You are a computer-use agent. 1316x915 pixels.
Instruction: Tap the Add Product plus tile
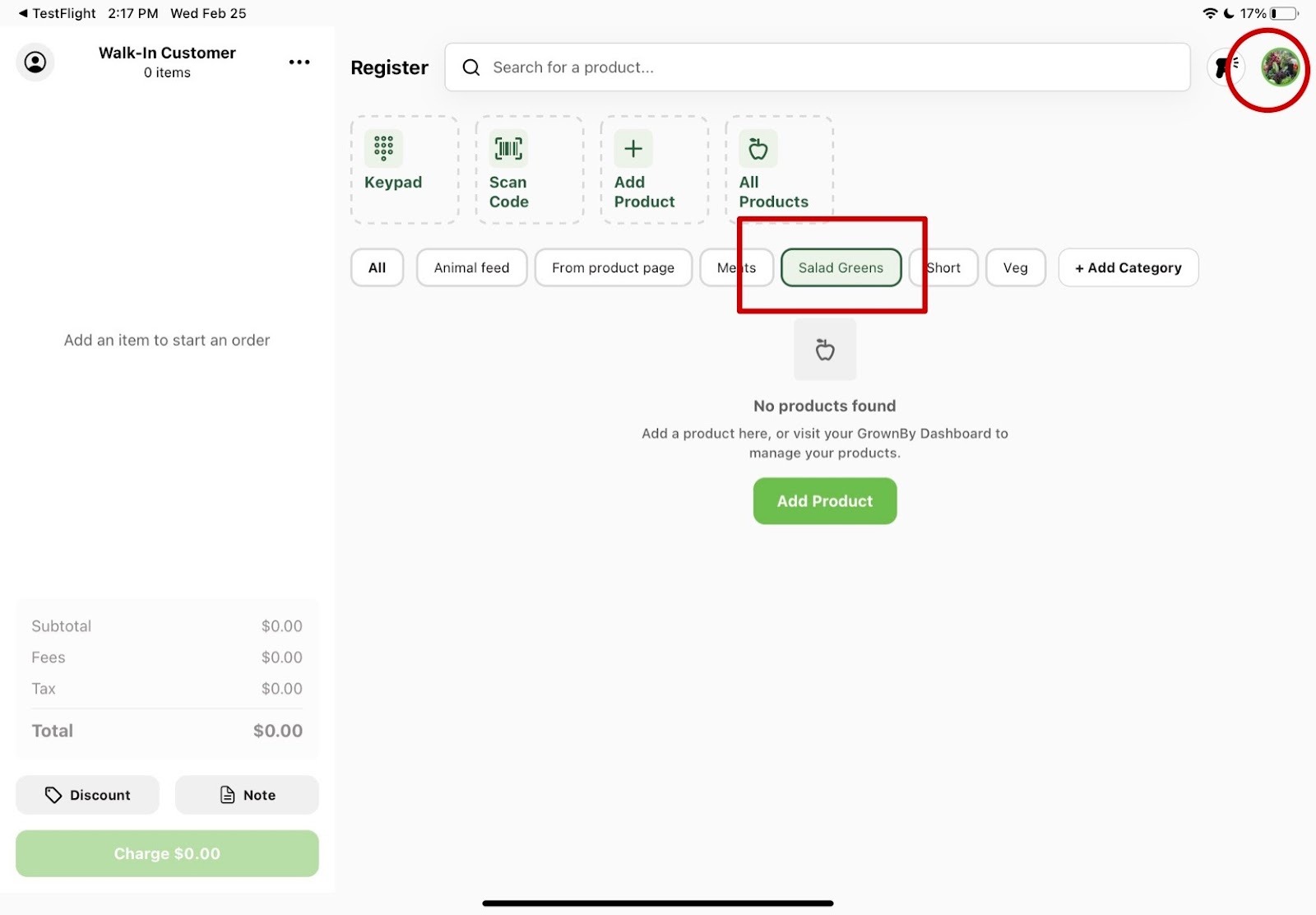coord(654,170)
